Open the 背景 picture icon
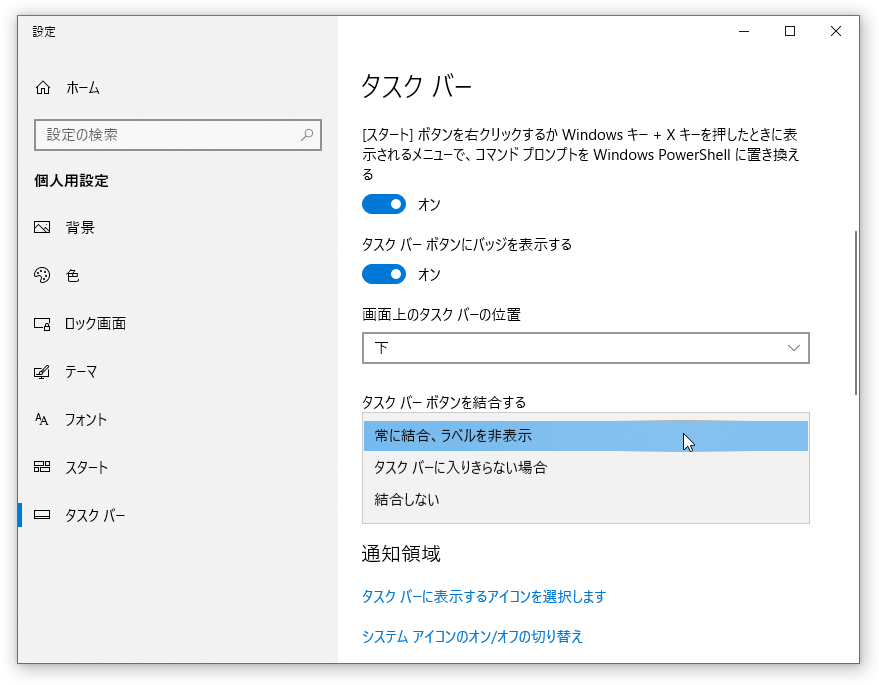Image resolution: width=879 pixels, height=685 pixels. [x=42, y=227]
